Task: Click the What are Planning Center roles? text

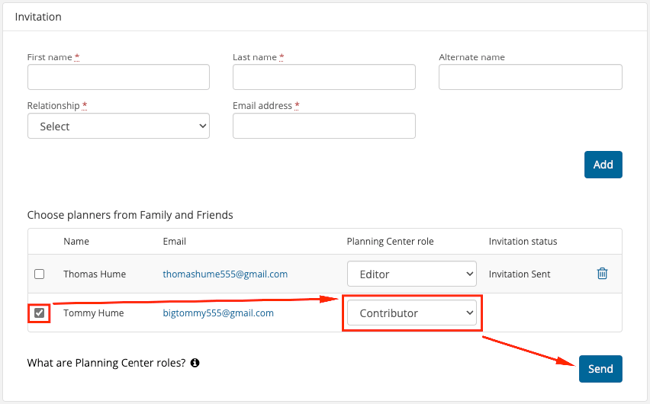Action: [x=107, y=363]
